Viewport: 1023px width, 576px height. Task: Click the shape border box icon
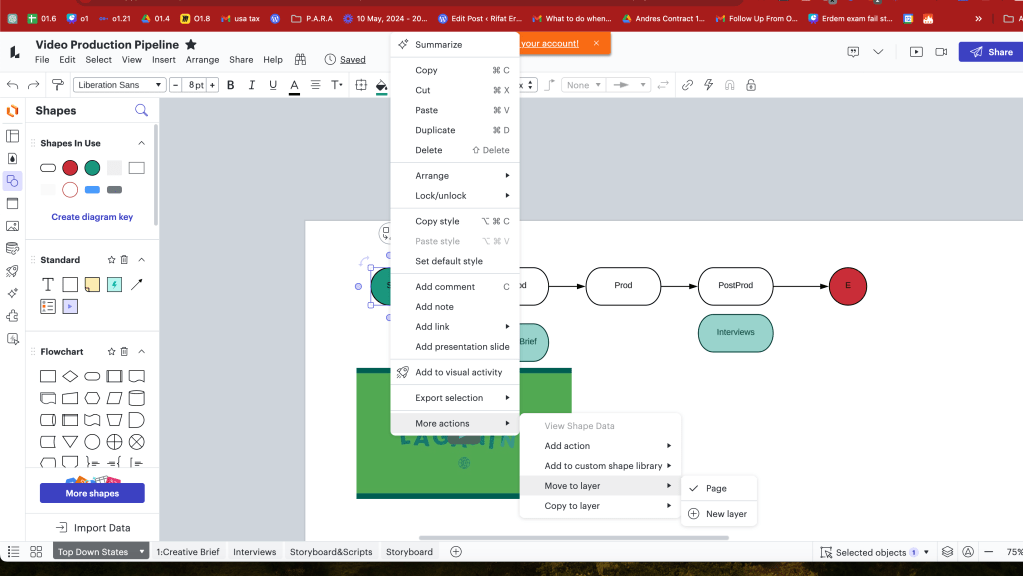[x=361, y=85]
